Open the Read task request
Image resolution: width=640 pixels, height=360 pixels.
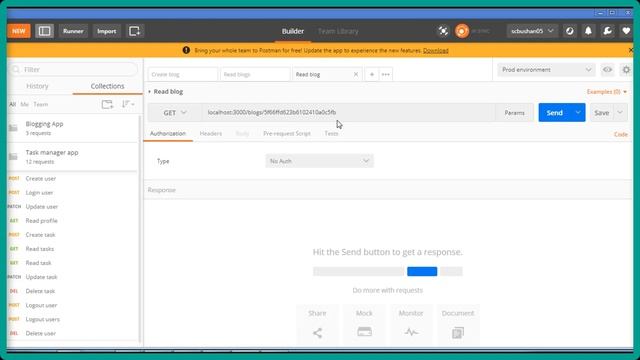pos(38,263)
